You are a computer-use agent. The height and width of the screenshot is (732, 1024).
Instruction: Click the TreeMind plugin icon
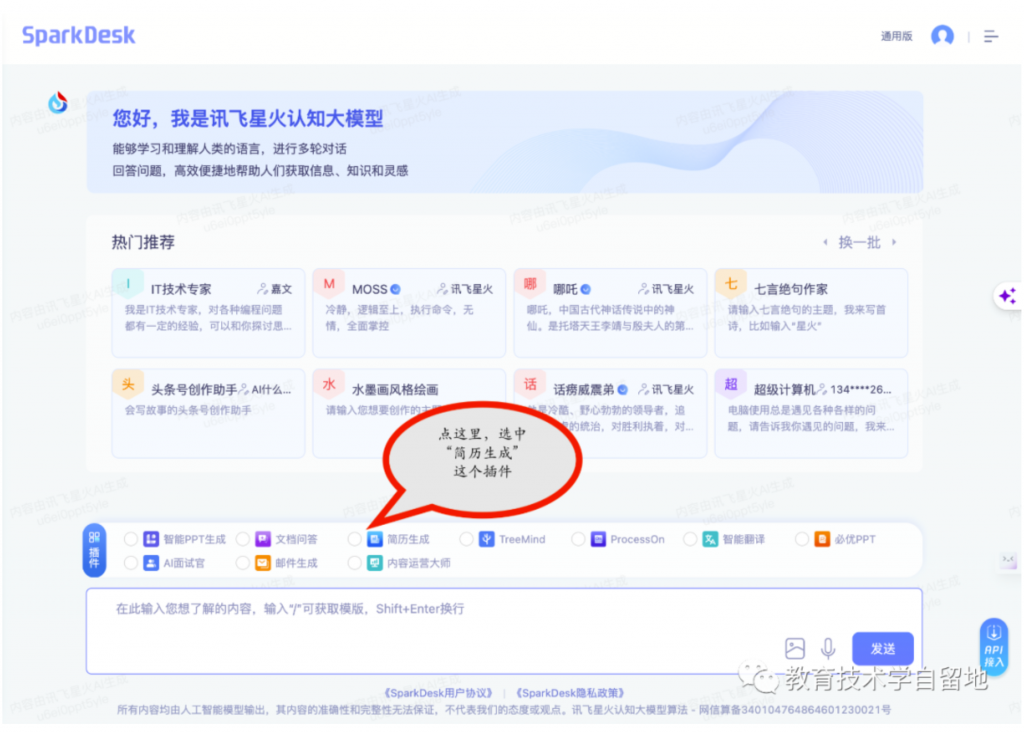tap(487, 539)
